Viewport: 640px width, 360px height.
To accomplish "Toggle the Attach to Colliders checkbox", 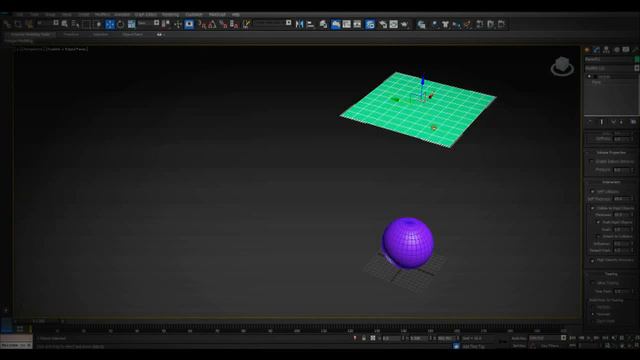I will (598, 236).
